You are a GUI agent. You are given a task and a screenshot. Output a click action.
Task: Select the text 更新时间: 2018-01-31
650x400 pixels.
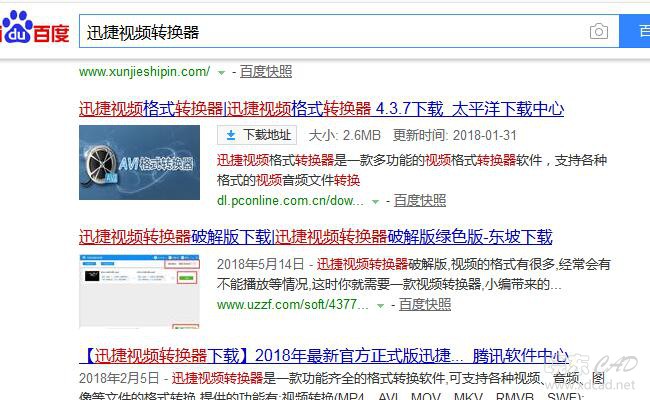point(455,136)
